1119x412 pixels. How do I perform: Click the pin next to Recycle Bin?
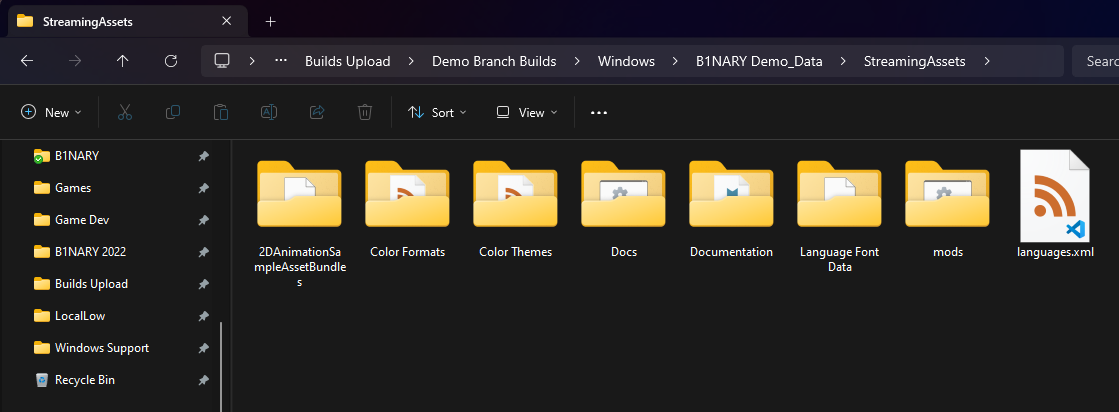(203, 380)
